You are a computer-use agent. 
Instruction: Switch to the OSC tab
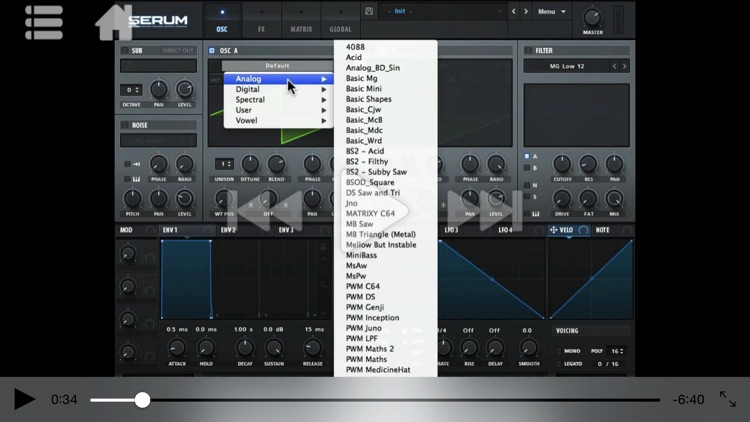(x=222, y=20)
